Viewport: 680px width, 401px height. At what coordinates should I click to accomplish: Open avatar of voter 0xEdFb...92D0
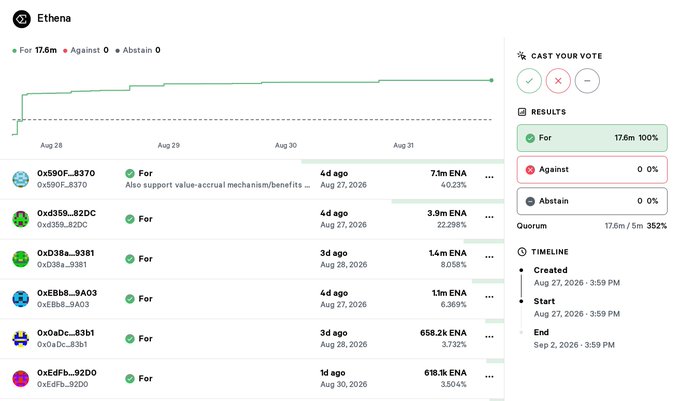point(20,378)
